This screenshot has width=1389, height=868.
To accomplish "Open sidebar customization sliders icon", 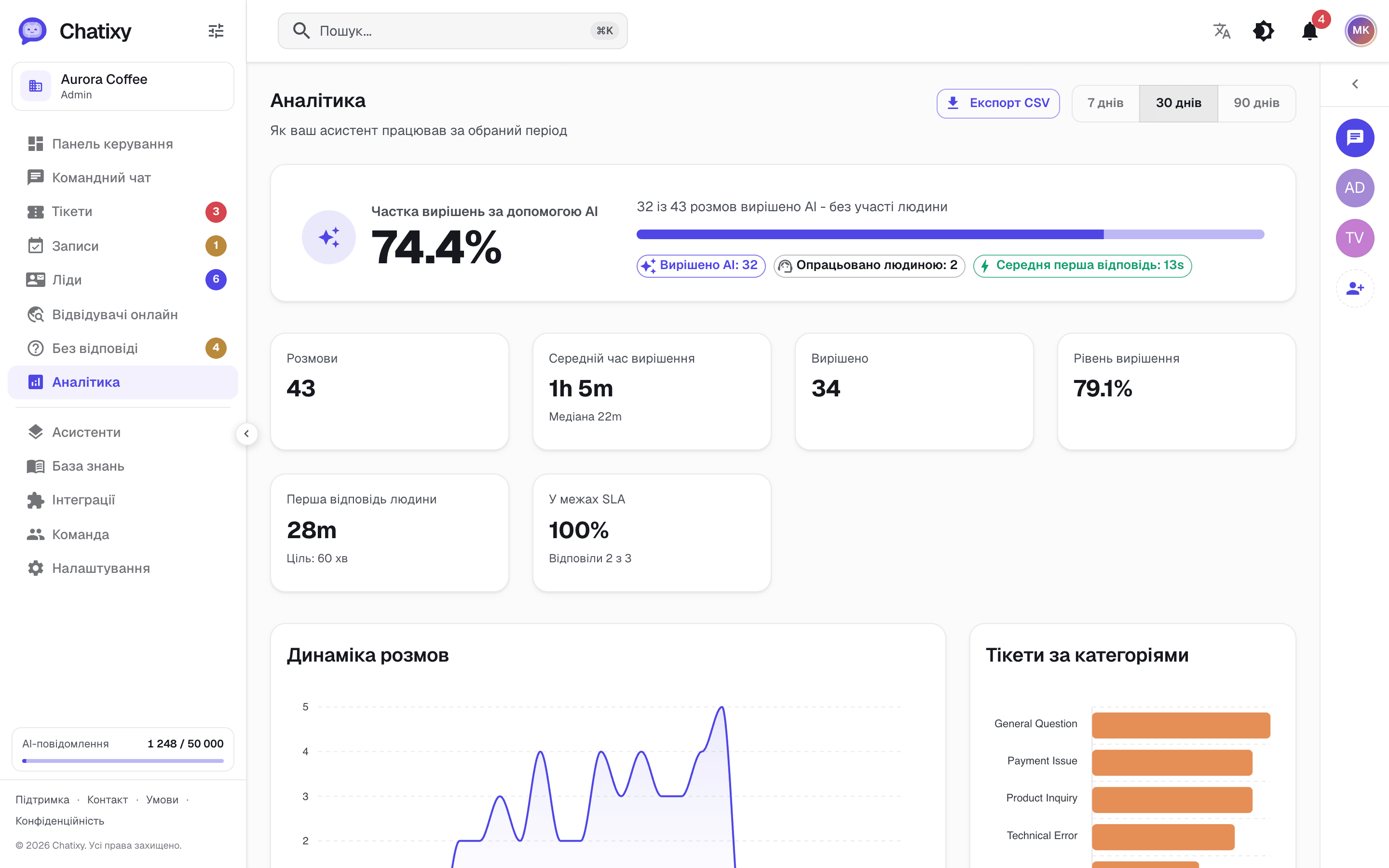I will (x=216, y=31).
